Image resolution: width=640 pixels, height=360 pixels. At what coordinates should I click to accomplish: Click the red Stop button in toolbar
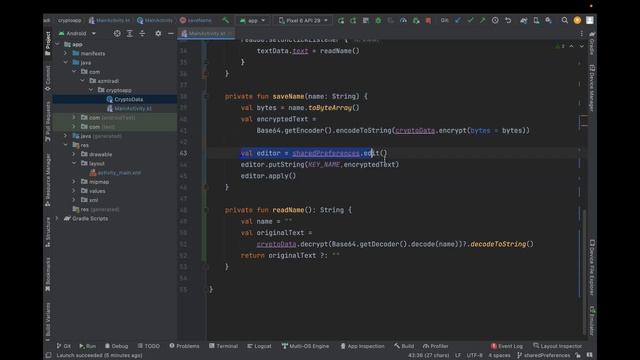tap(428, 20)
